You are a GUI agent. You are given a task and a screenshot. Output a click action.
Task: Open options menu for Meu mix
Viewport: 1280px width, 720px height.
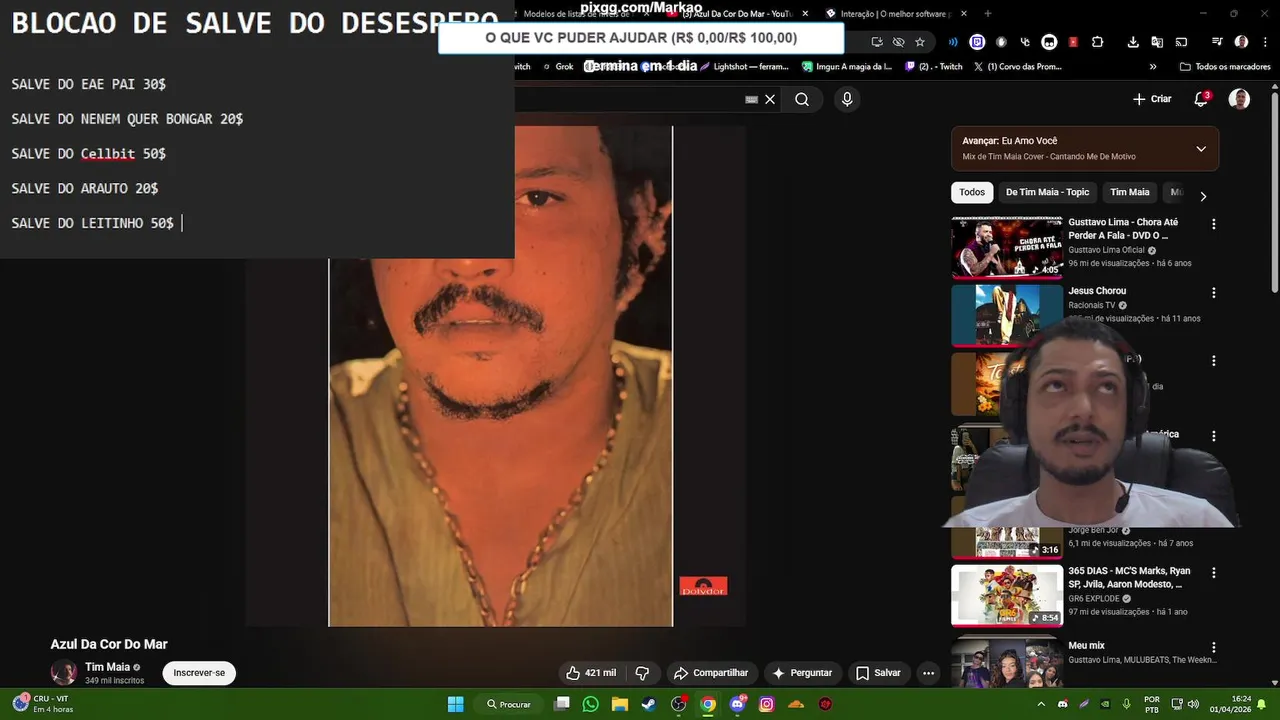click(1214, 648)
